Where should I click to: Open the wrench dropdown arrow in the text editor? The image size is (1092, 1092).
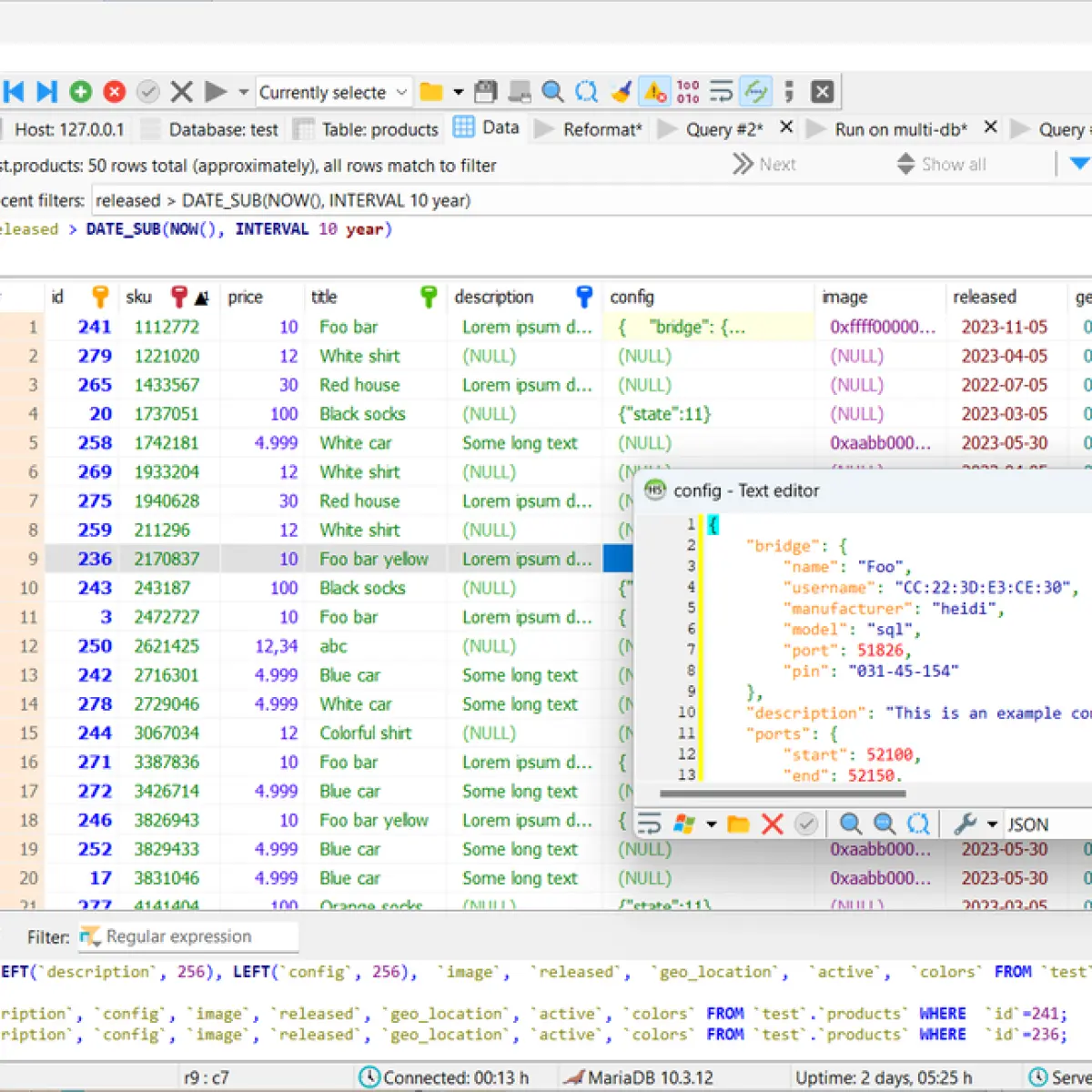[x=992, y=824]
